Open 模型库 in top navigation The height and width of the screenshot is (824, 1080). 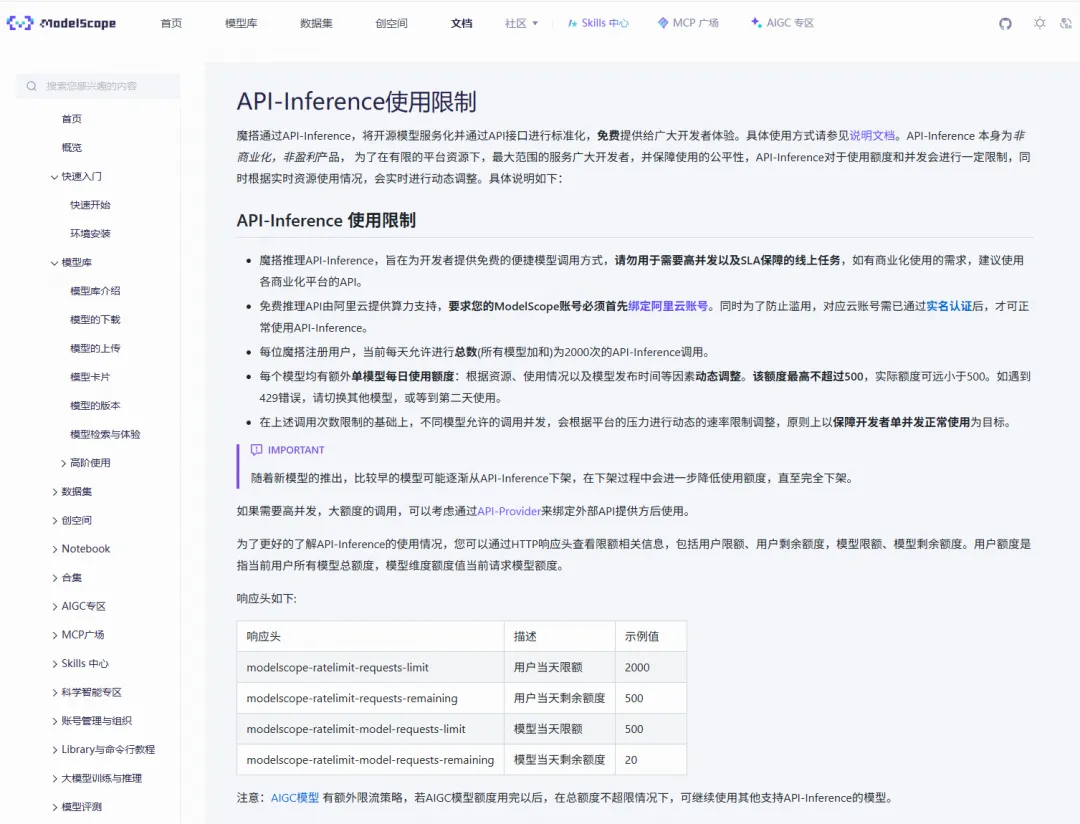point(241,23)
